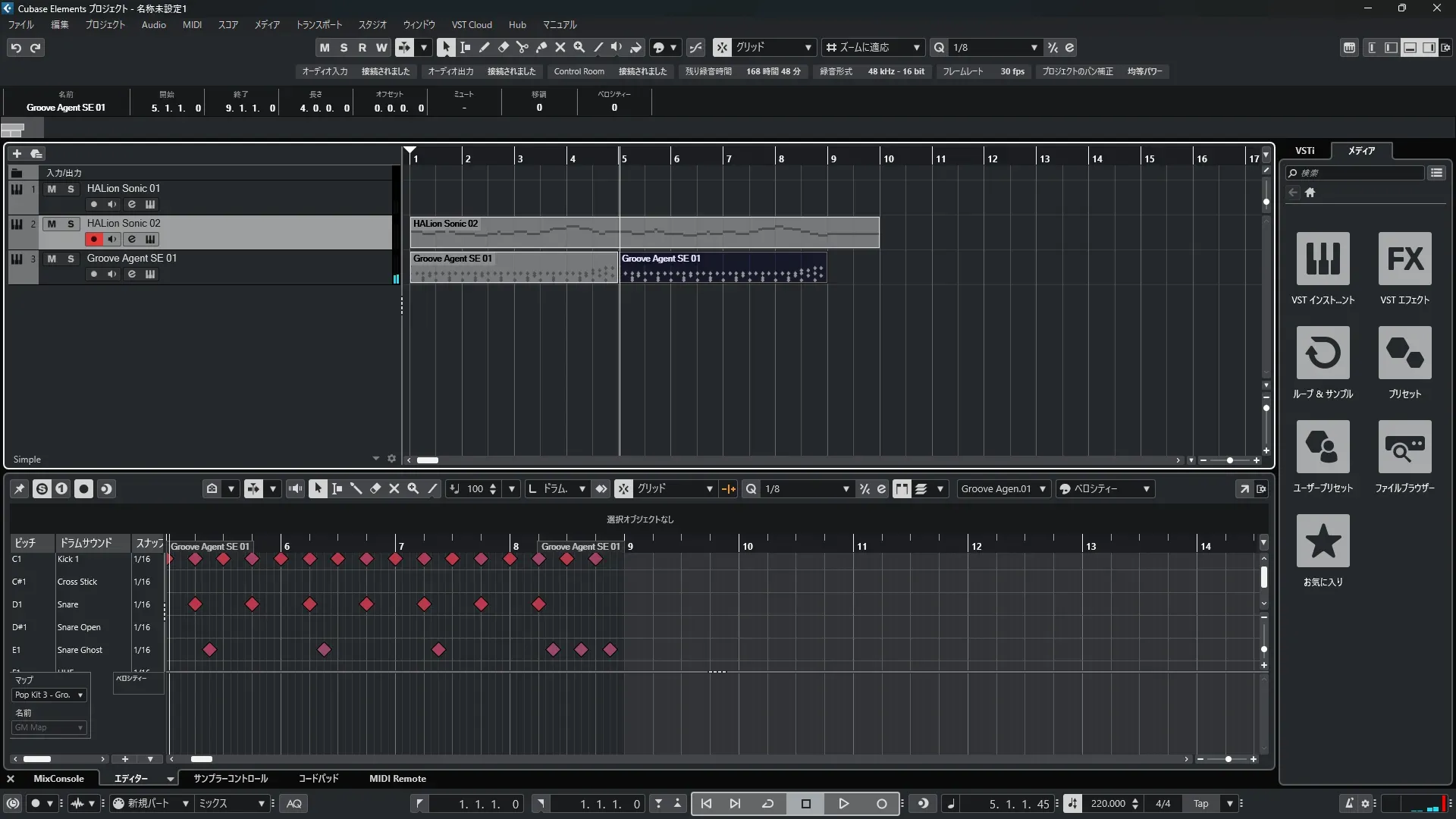Select the Split scissors tool
Image resolution: width=1456 pixels, height=819 pixels.
pos(522,47)
